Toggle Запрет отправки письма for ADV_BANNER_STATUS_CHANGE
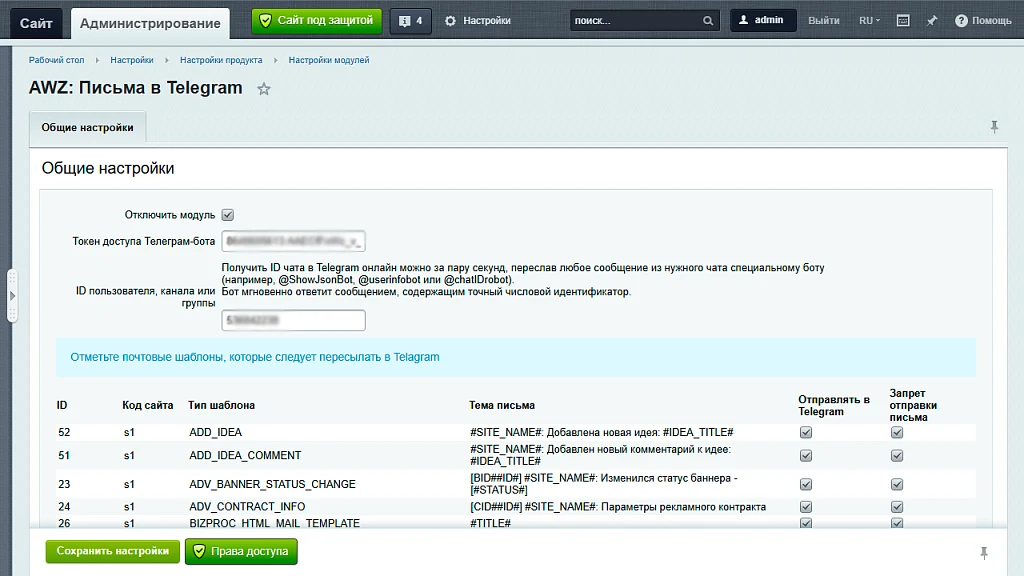The width and height of the screenshot is (1024, 576). pos(897,485)
